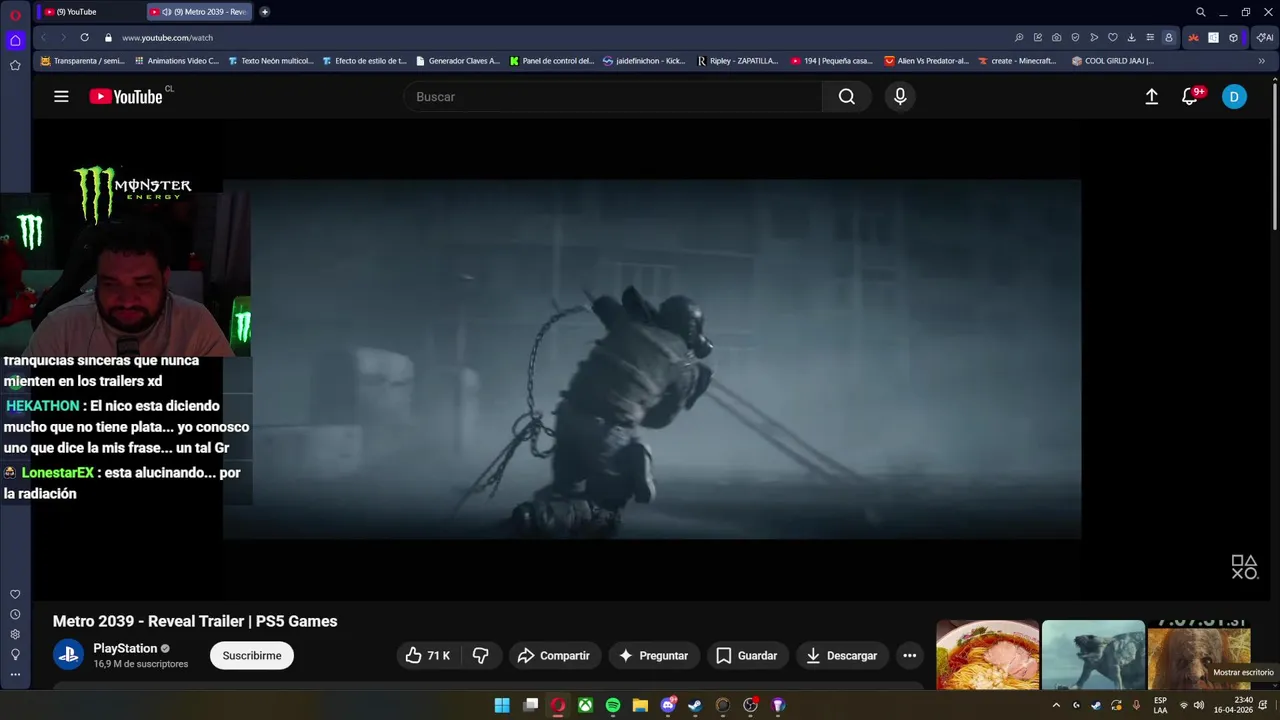The height and width of the screenshot is (720, 1280).
Task: Open the send/flow arrow icon
Action: coord(1094,37)
